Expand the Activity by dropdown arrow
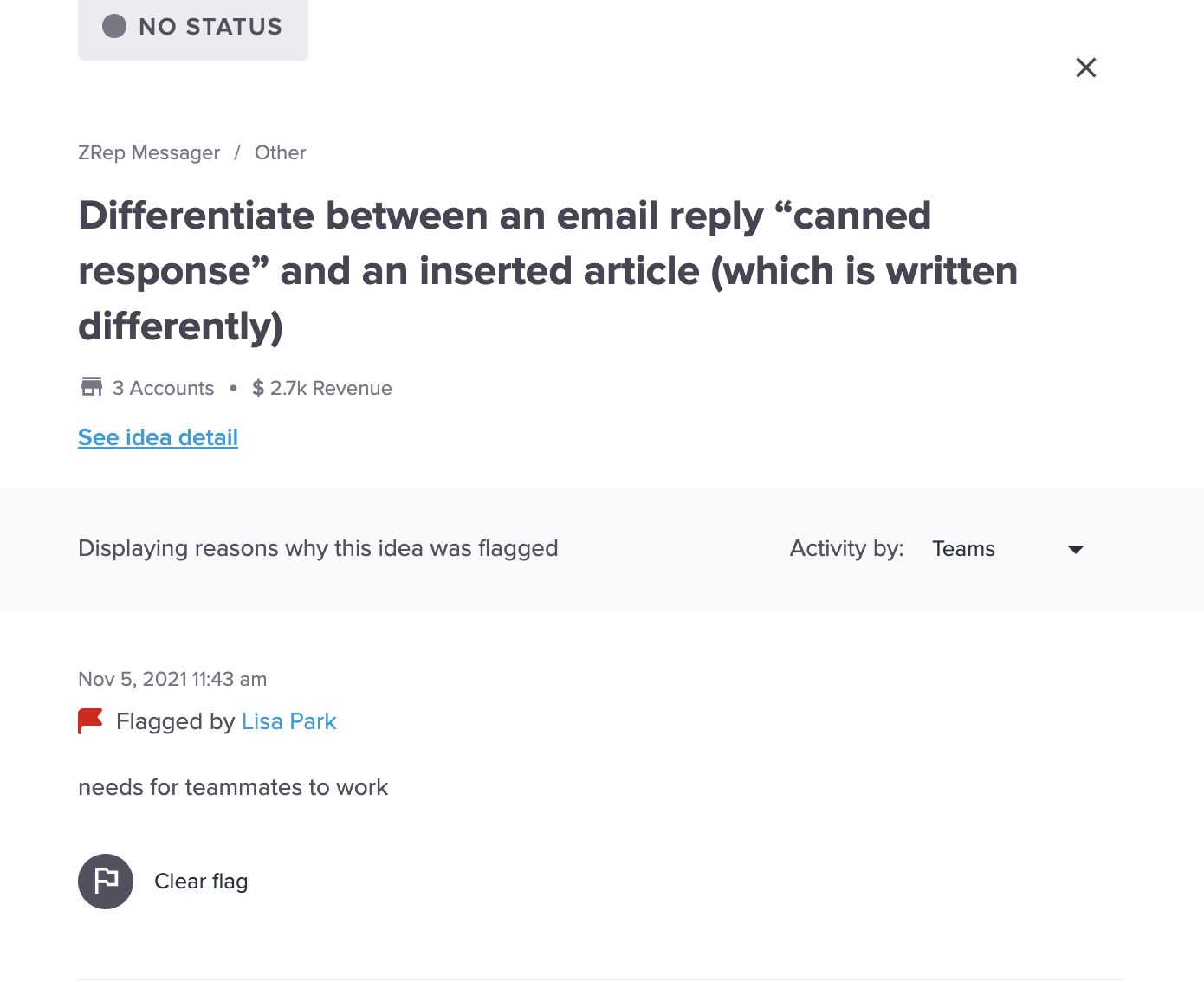 pos(1076,549)
